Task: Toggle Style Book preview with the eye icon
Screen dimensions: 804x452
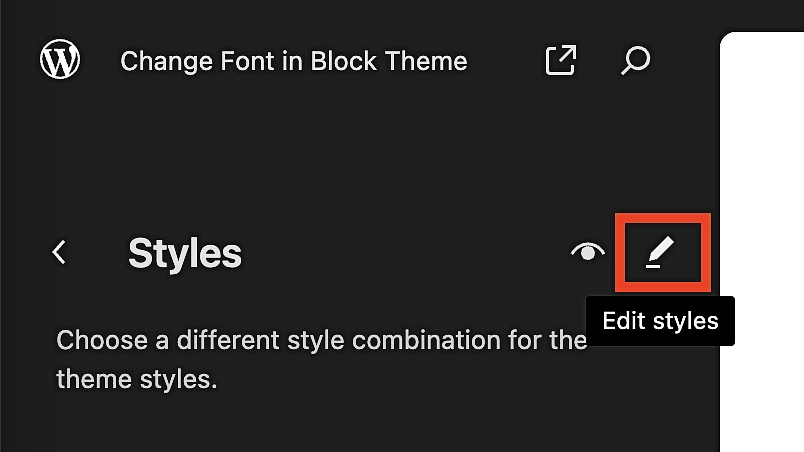Action: tap(588, 252)
